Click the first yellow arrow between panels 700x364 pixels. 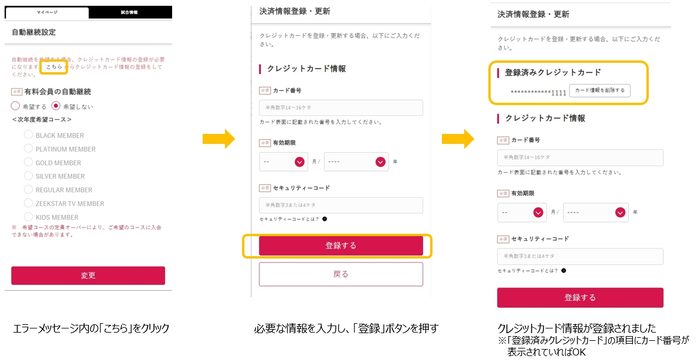tap(219, 139)
